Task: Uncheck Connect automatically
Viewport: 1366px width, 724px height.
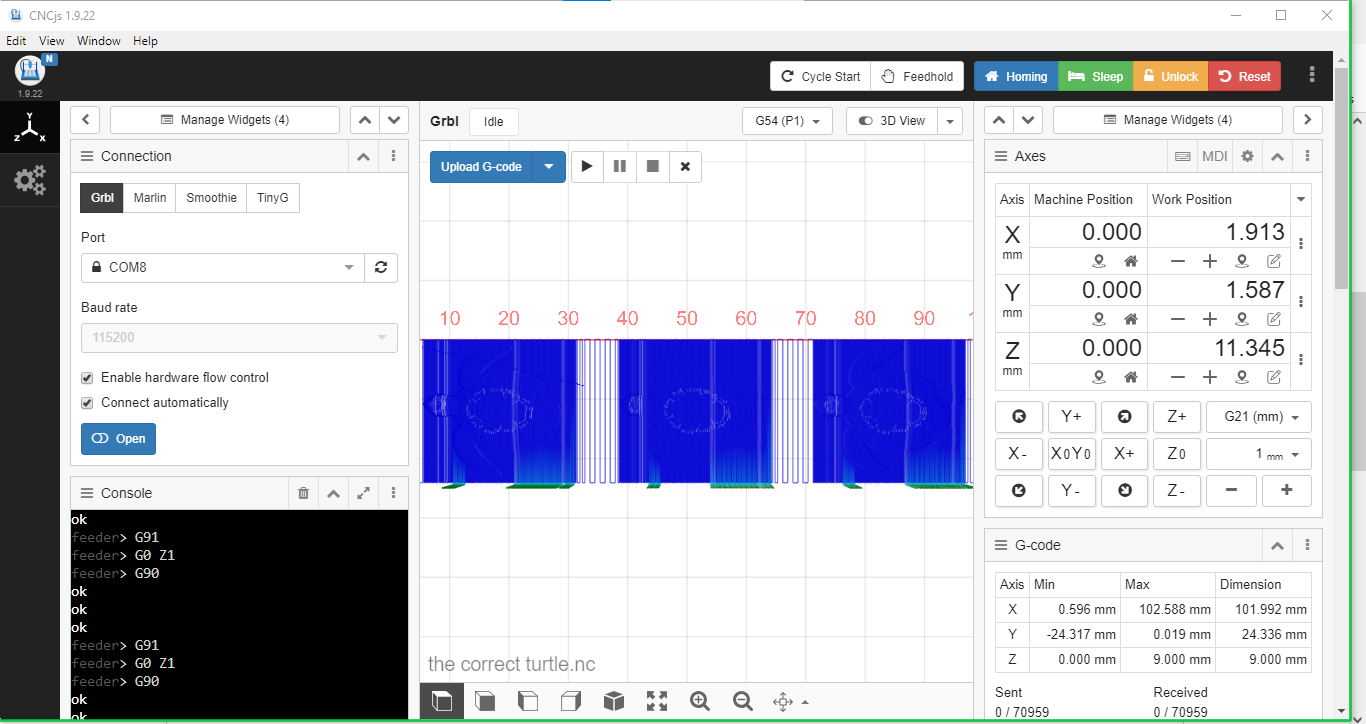Action: point(87,402)
